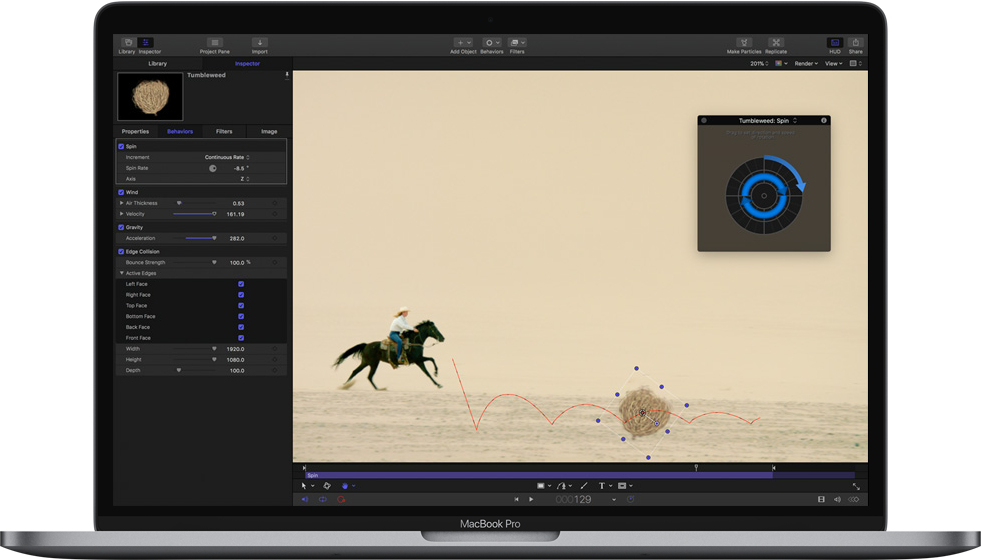Image resolution: width=981 pixels, height=560 pixels.
Task: Switch to the Filters tab
Action: coord(224,131)
